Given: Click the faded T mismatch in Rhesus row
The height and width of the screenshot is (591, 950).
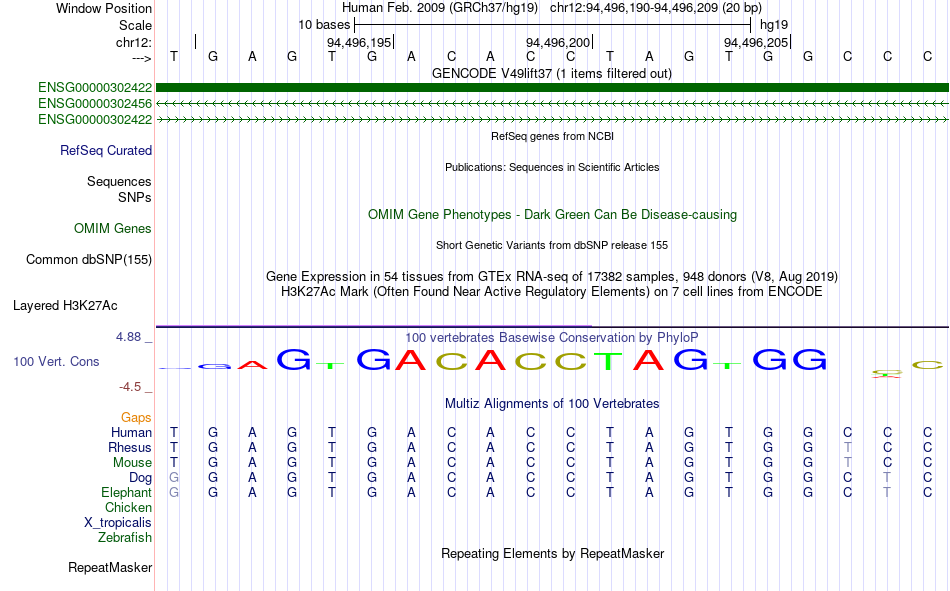Looking at the screenshot, I should tap(848, 448).
